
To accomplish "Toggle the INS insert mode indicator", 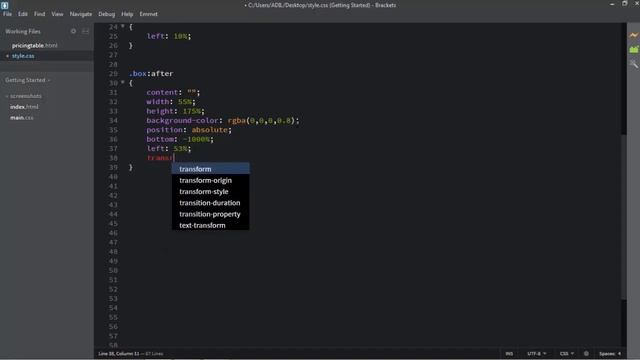I will [x=509, y=353].
